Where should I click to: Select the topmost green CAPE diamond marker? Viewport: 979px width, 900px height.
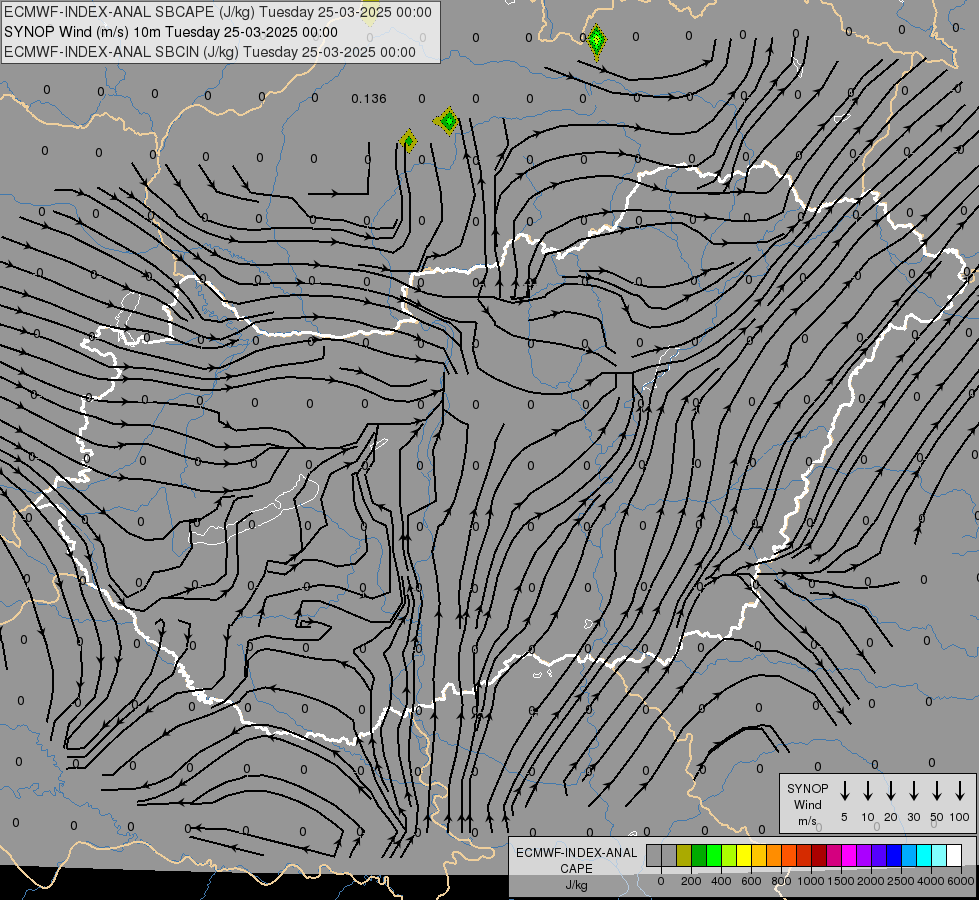tap(596, 41)
